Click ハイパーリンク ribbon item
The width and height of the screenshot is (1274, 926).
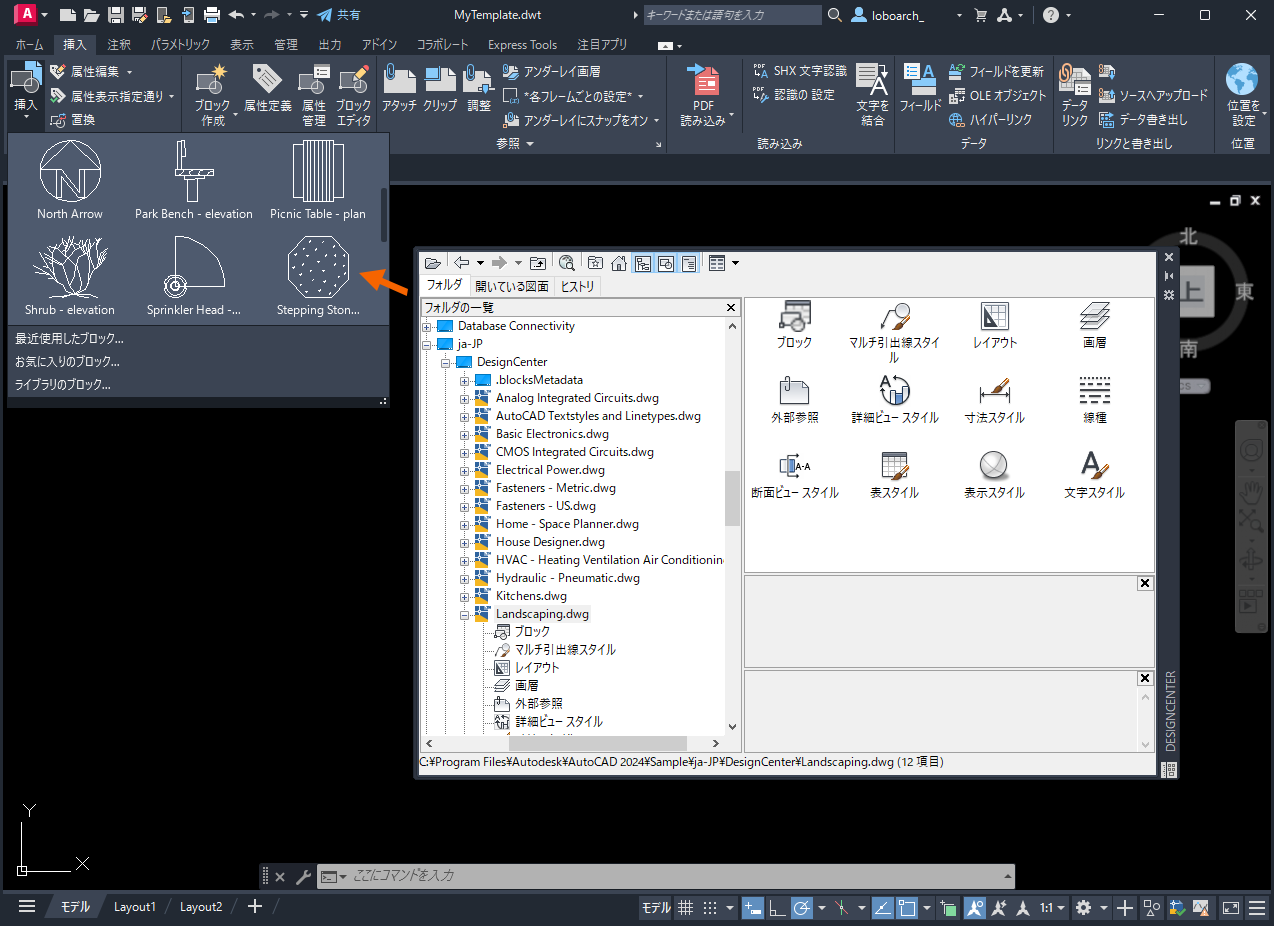pos(991,120)
